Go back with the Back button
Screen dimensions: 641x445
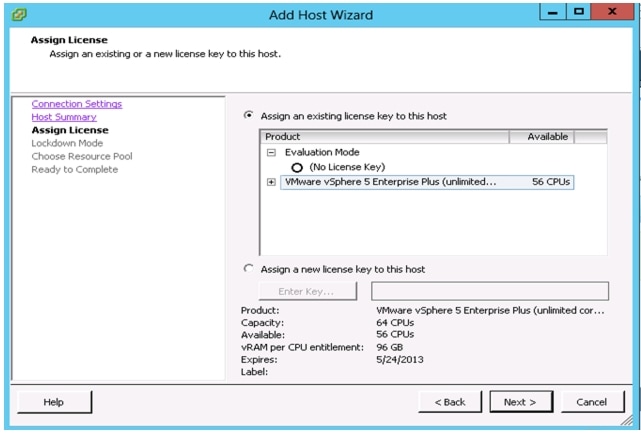point(450,402)
